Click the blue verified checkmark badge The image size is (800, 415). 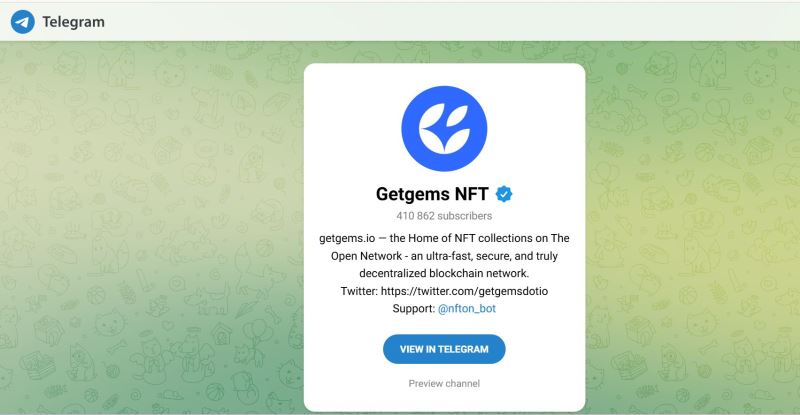(x=505, y=194)
